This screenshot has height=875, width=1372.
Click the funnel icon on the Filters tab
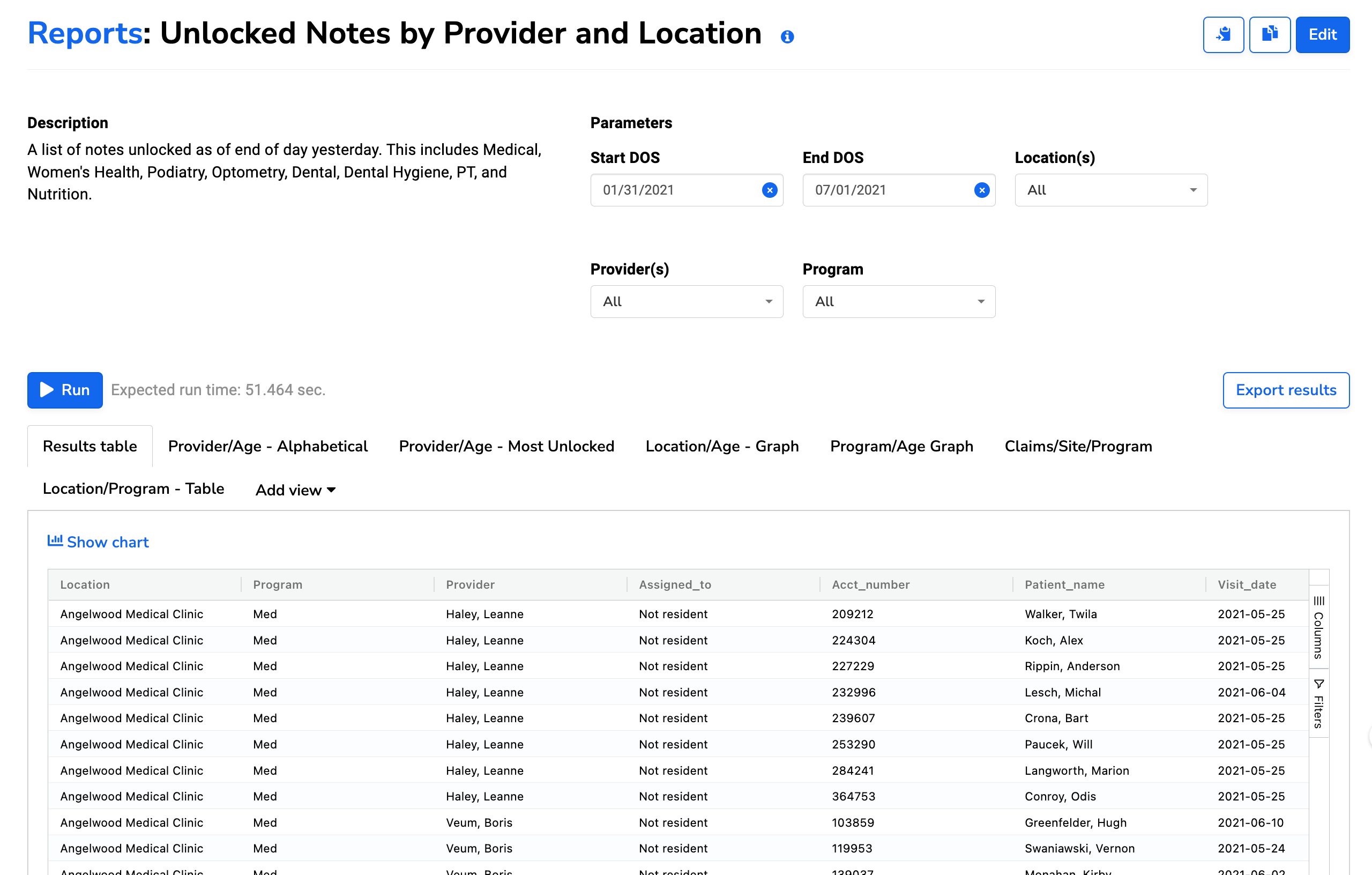point(1319,684)
